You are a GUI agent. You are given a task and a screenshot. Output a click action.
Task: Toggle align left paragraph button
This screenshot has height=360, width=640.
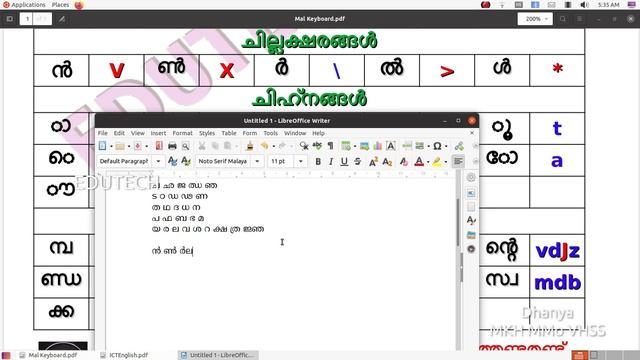coord(458,161)
